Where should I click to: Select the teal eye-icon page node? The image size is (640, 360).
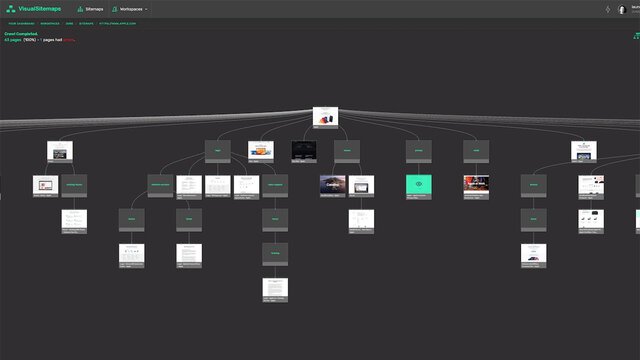point(419,186)
